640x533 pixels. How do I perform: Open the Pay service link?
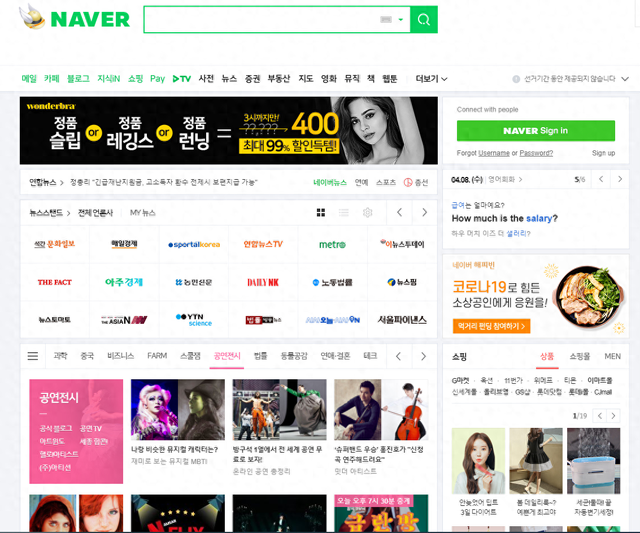pyautogui.click(x=157, y=79)
